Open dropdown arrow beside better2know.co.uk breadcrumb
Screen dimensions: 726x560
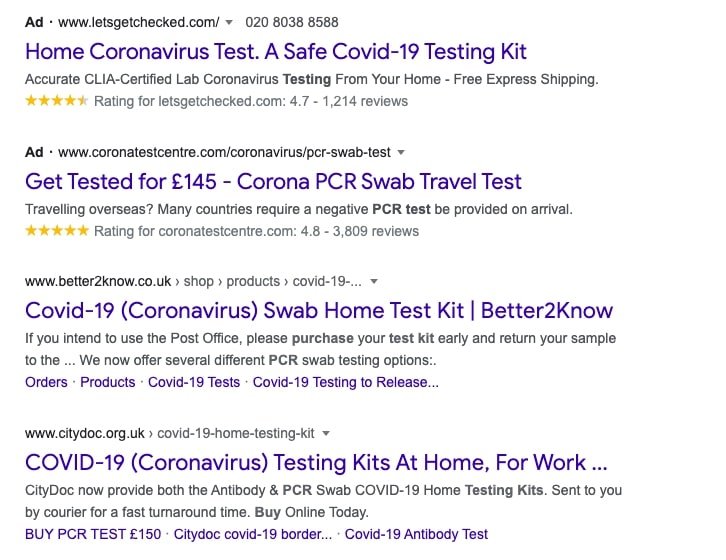[x=374, y=282]
